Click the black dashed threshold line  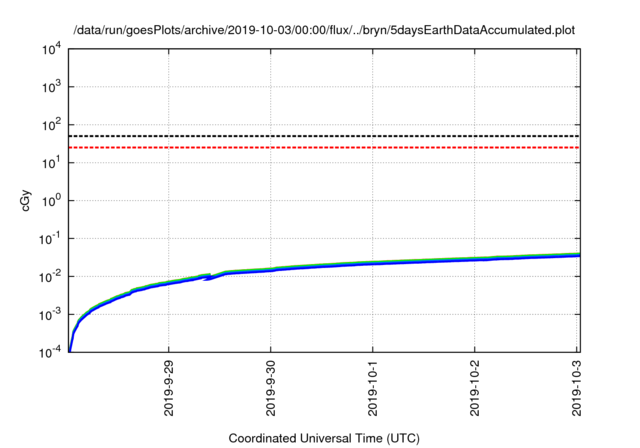pyautogui.click(x=324, y=136)
